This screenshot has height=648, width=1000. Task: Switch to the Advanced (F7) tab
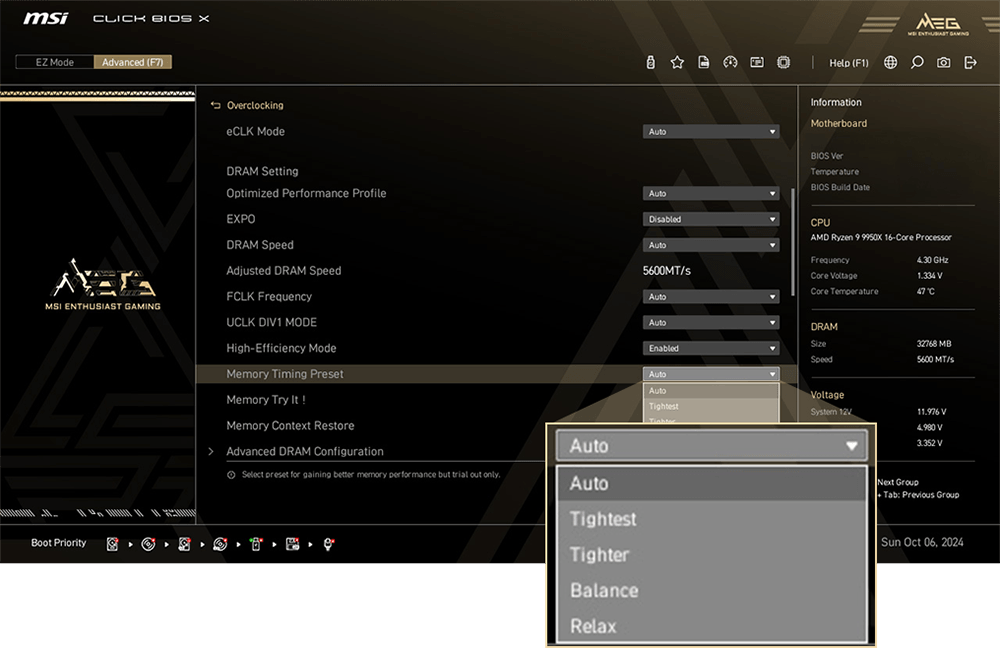[133, 61]
